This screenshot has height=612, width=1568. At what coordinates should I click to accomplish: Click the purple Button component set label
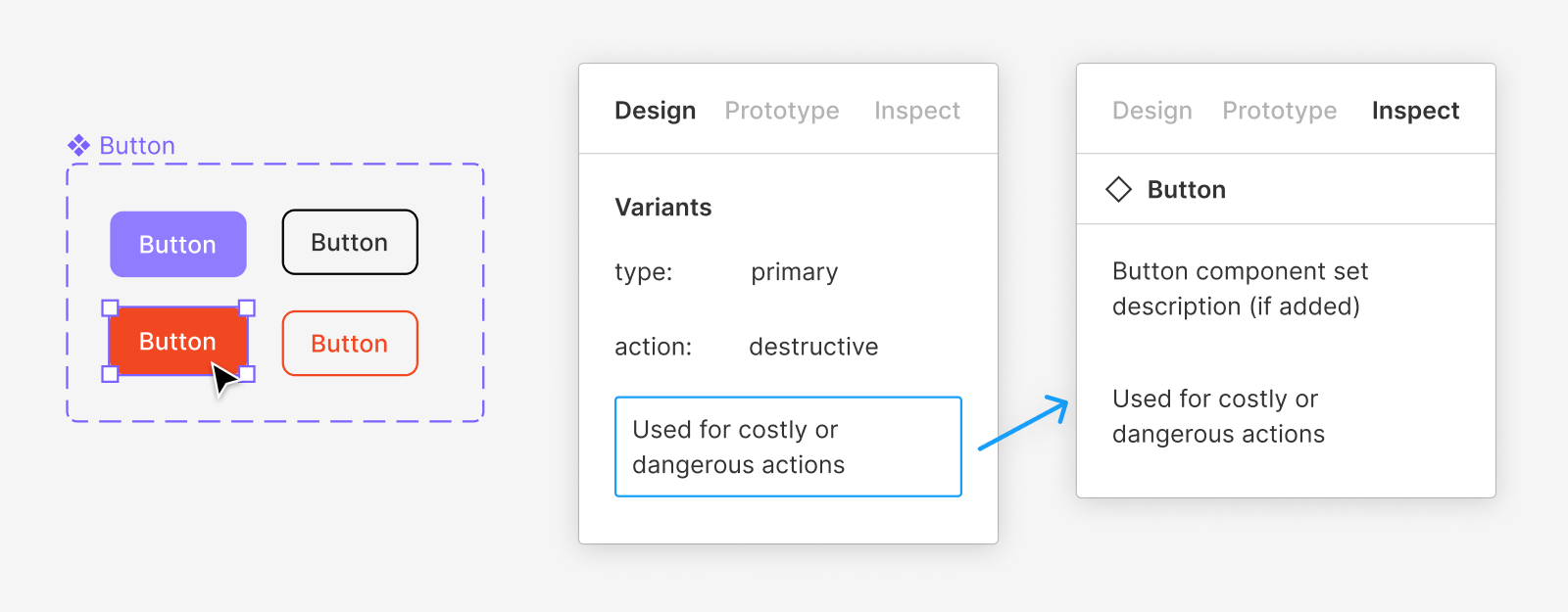pos(137,146)
